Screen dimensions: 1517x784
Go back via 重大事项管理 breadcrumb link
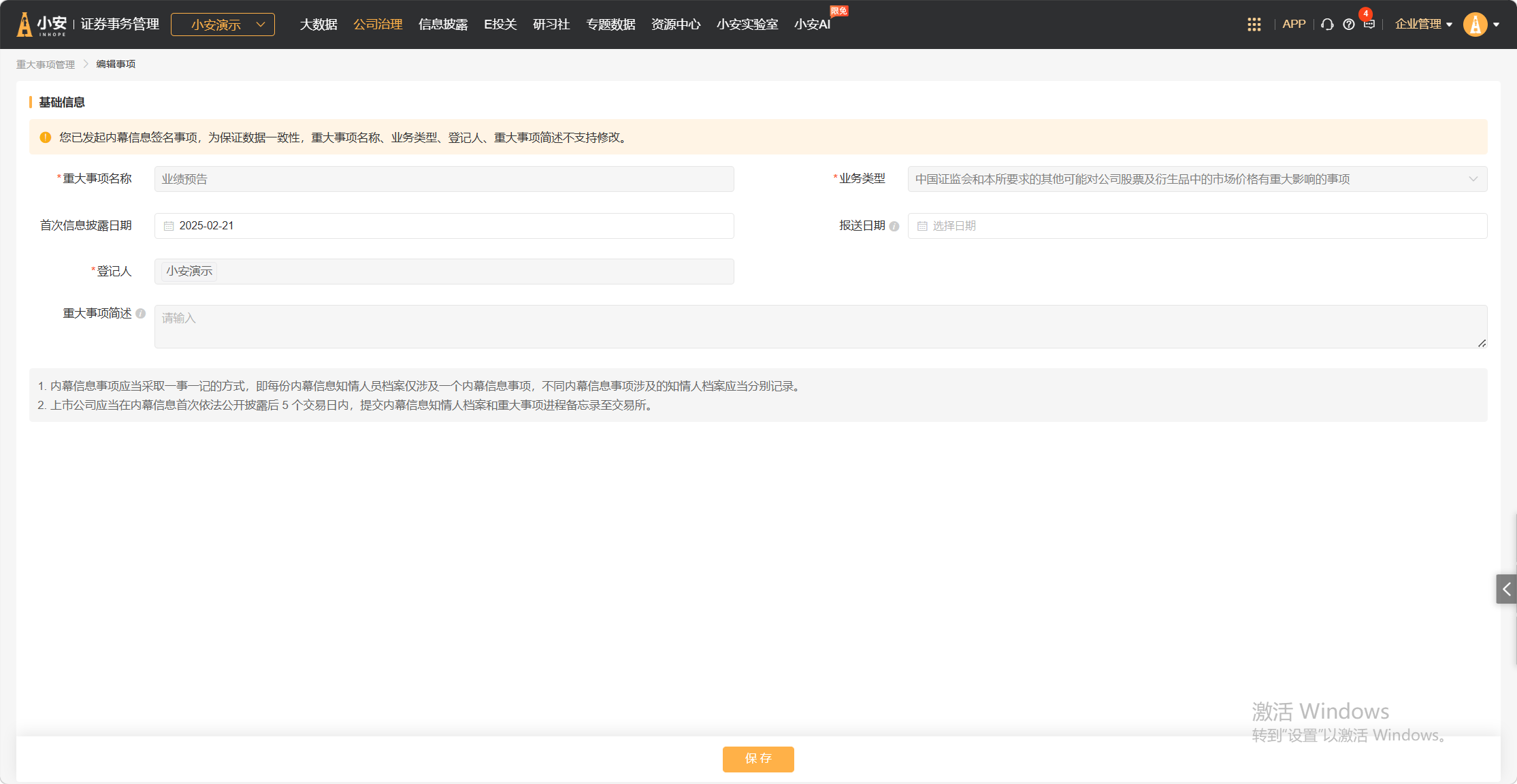(46, 65)
